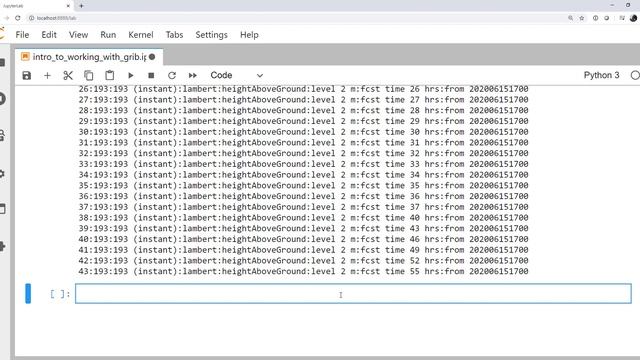Save the notebook with the disk icon
This screenshot has width=640, height=360.
(27, 76)
